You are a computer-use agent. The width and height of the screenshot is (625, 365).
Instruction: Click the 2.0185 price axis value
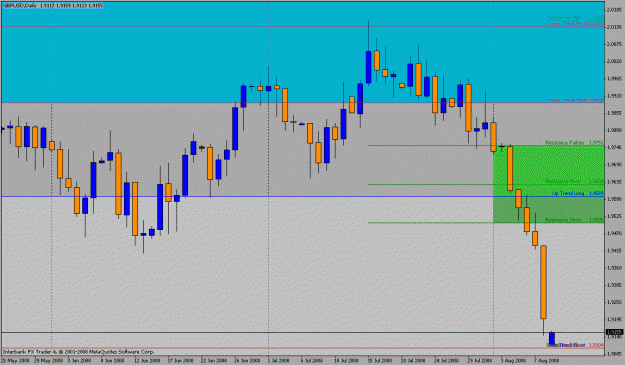point(615,10)
